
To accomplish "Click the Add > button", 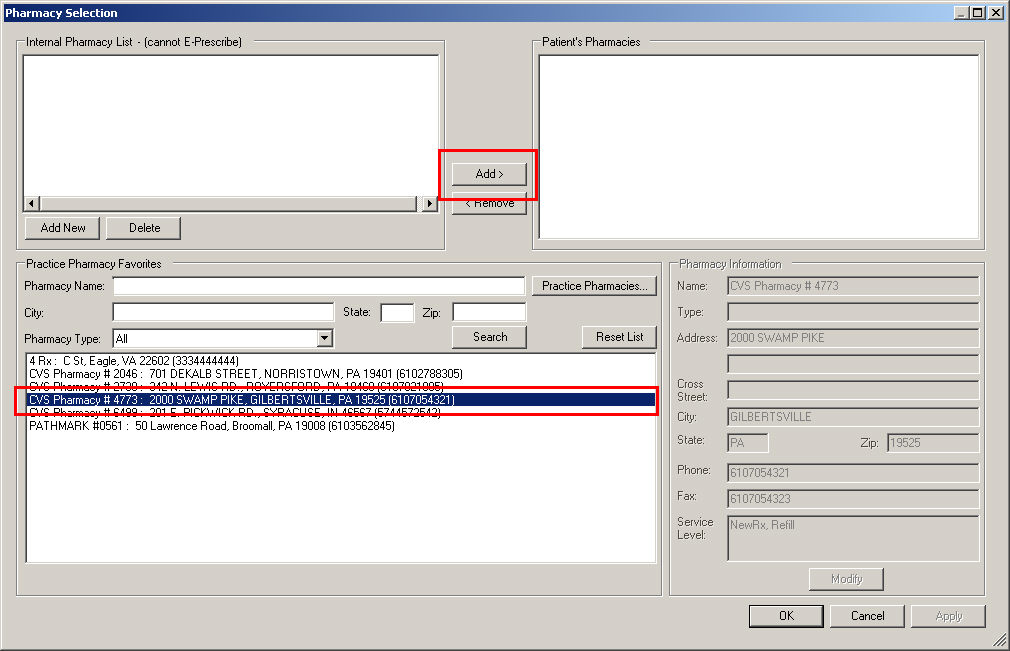I will coord(489,174).
